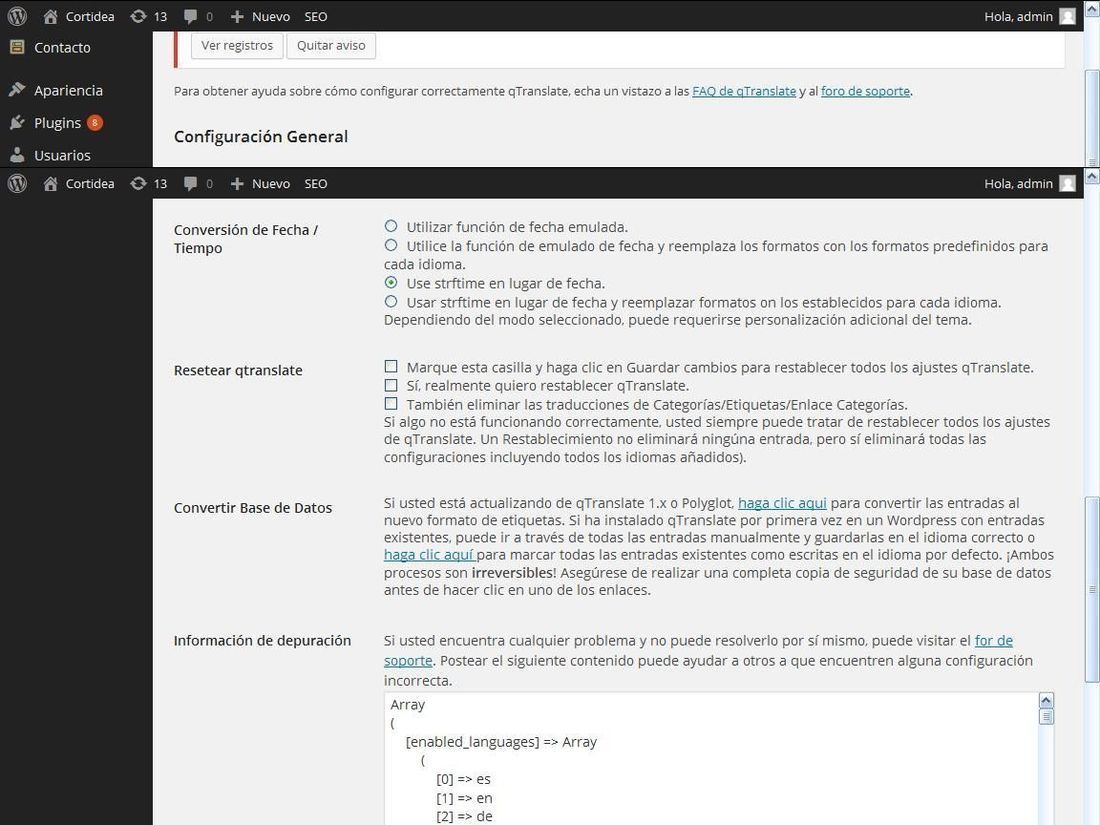
Task: Click '[1] => en' line in debug output
Action: 464,798
